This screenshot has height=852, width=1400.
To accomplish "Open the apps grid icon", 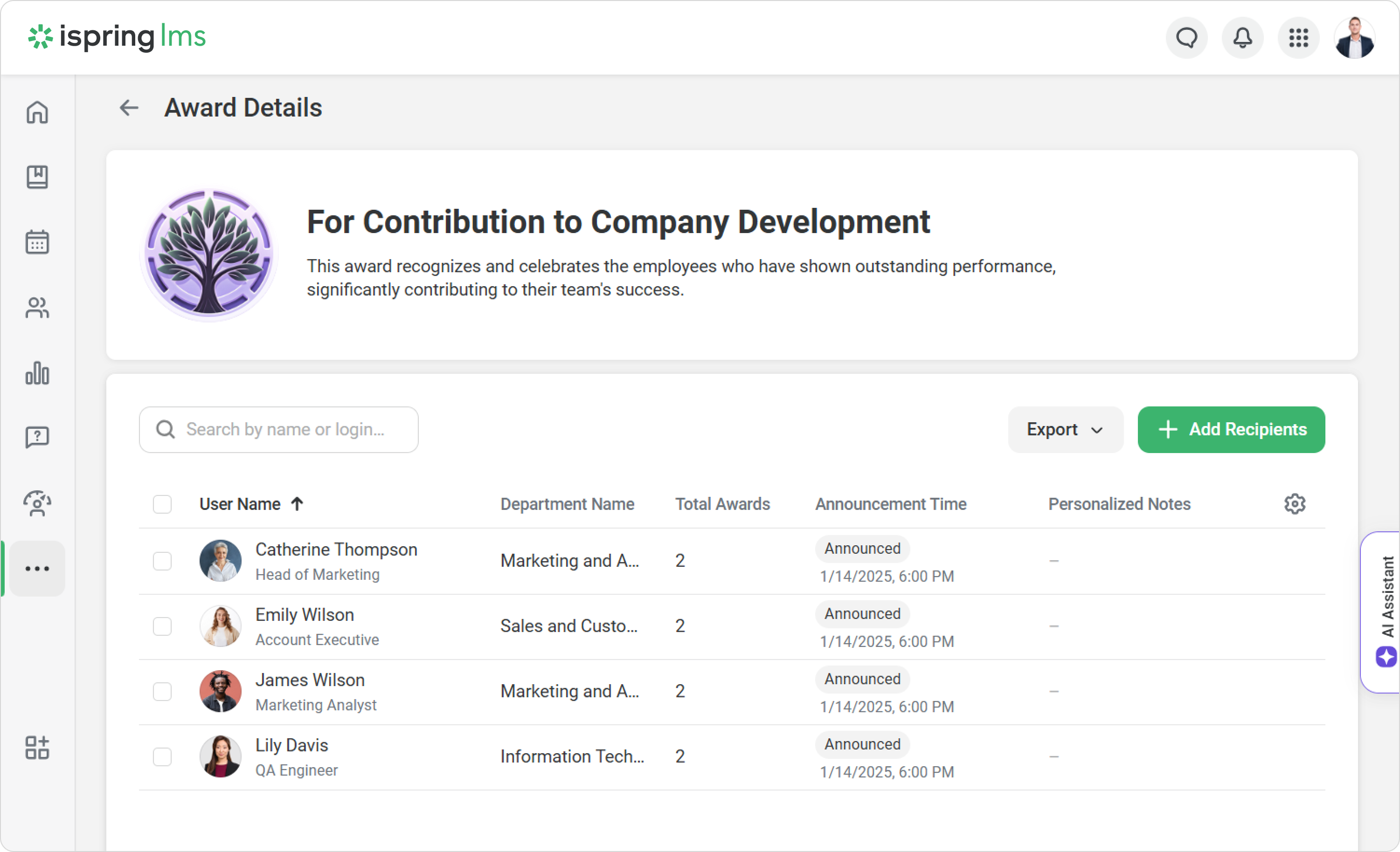I will click(x=1298, y=38).
